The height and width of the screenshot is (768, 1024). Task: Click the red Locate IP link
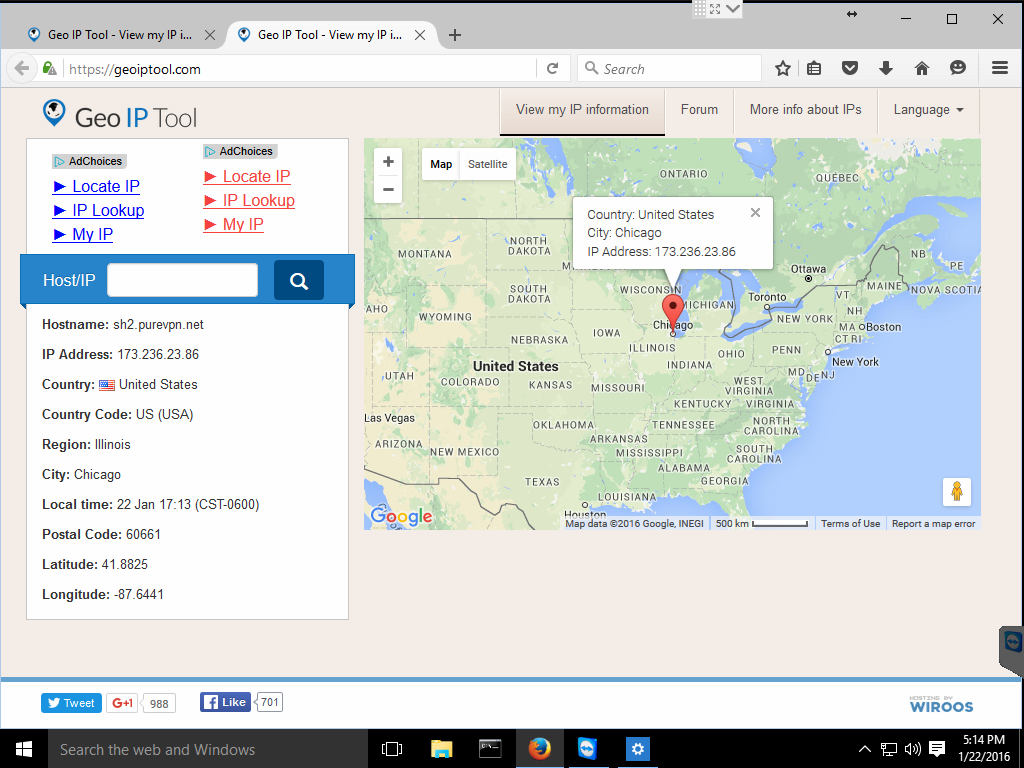click(247, 176)
